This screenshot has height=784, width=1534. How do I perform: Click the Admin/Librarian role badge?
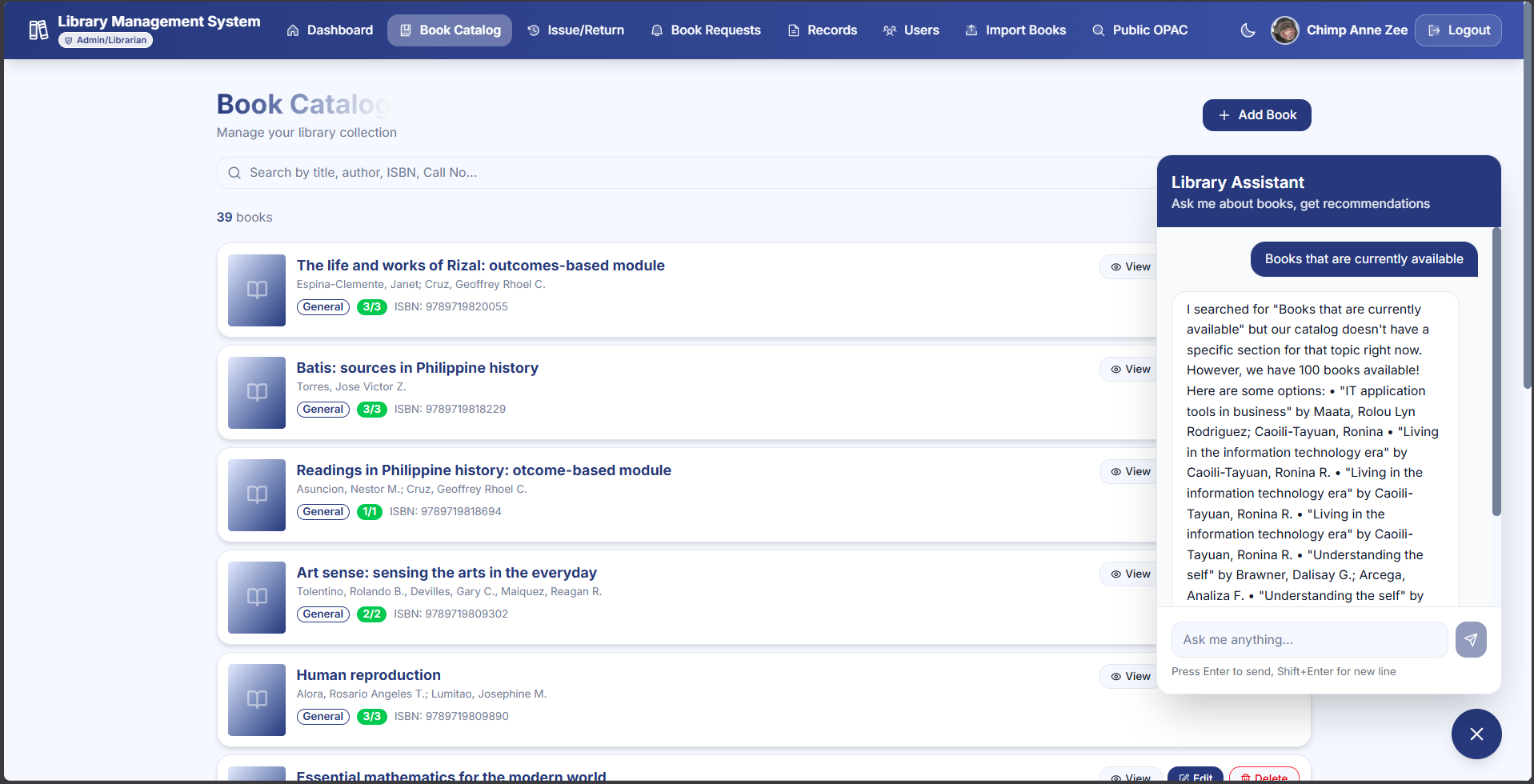(106, 40)
